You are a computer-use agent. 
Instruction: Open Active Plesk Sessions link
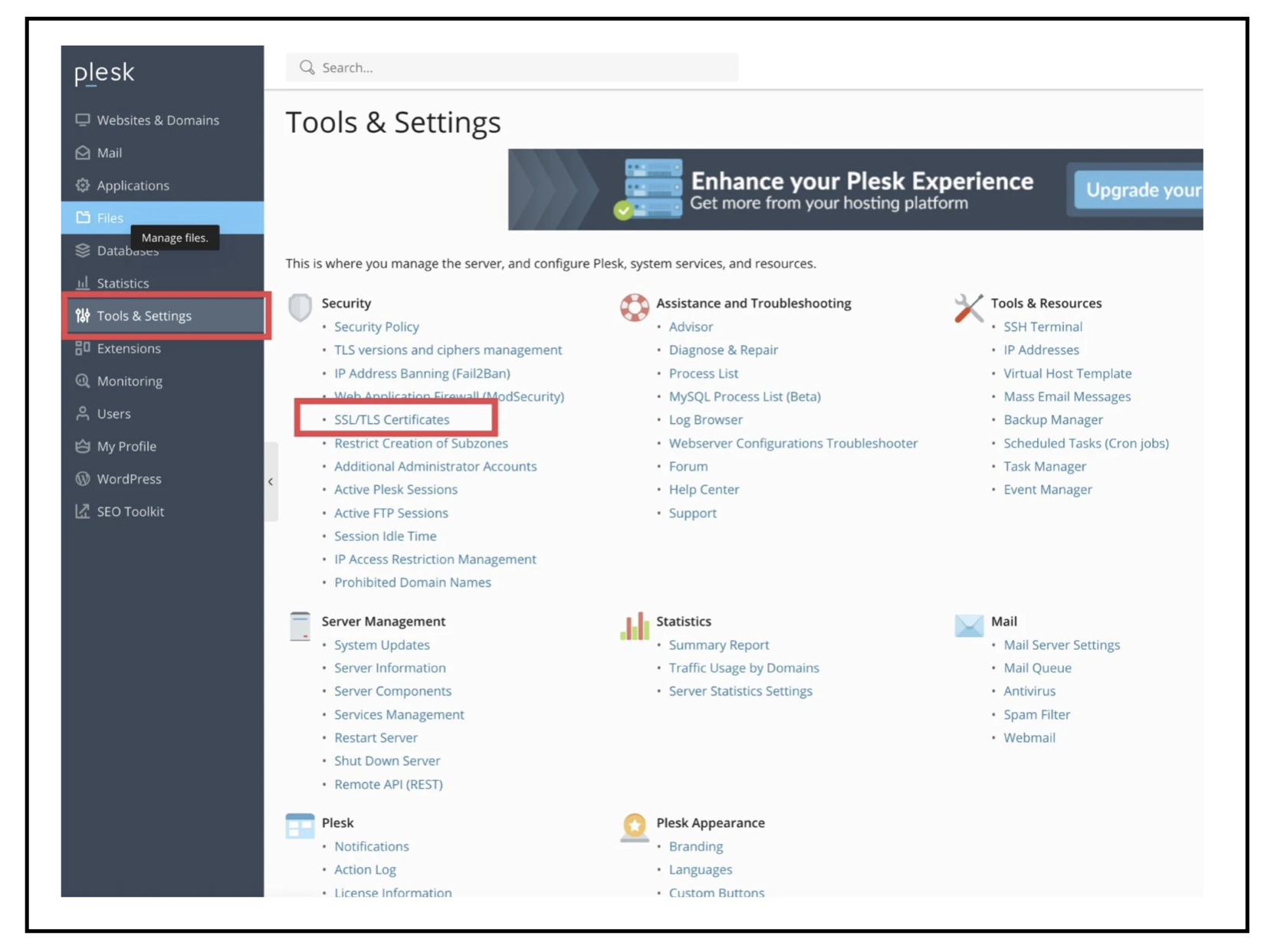tap(396, 489)
